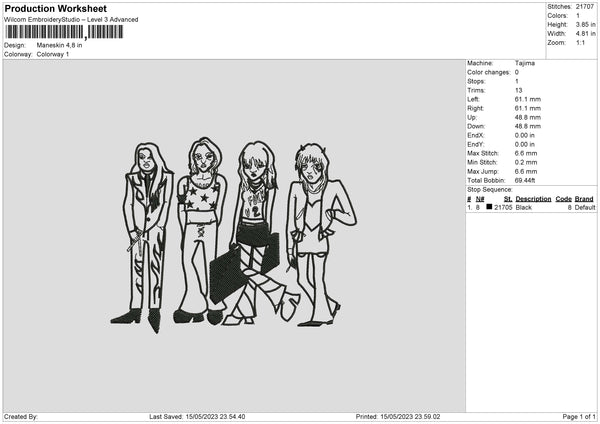
Task: Click the Machine value Tajima
Action: click(x=525, y=63)
